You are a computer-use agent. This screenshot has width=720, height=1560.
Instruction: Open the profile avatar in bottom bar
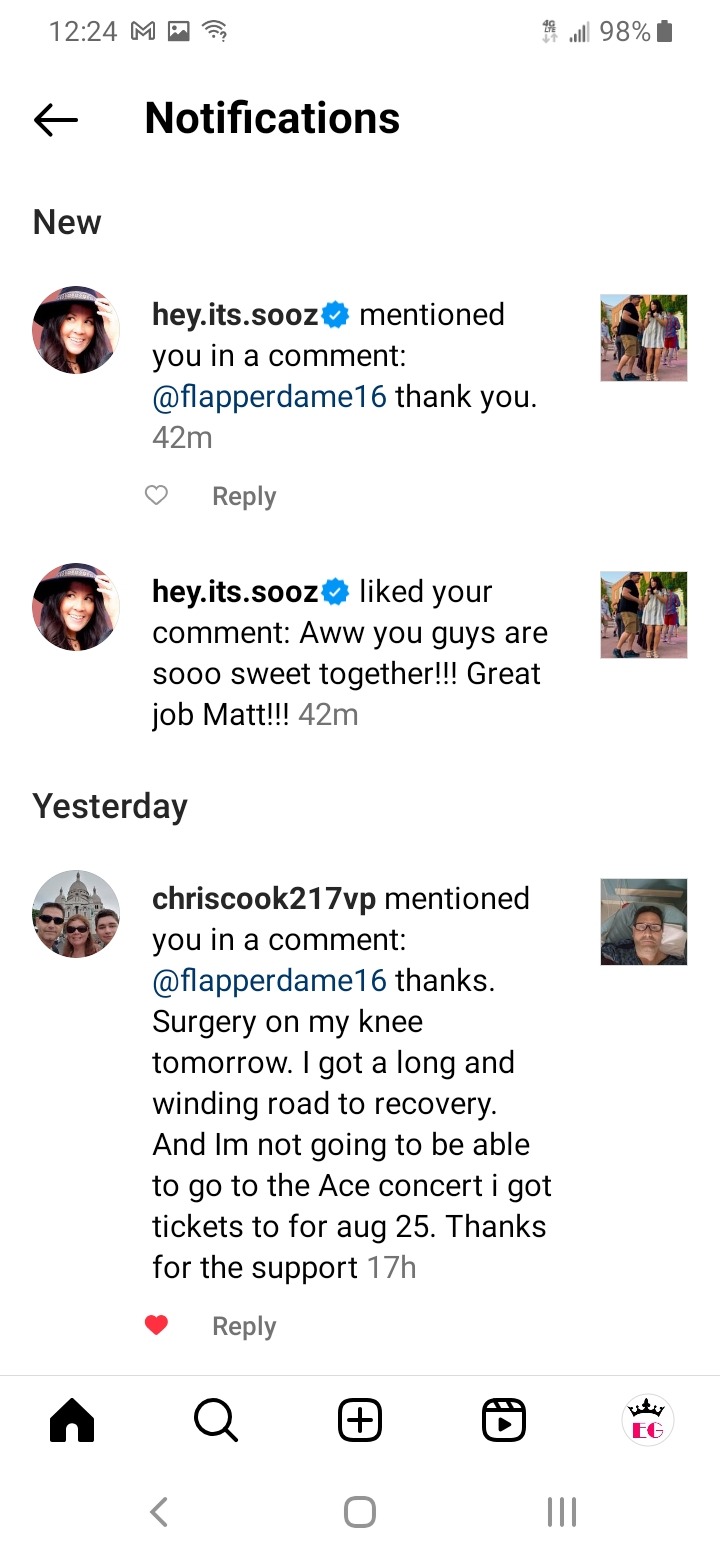(x=648, y=1419)
